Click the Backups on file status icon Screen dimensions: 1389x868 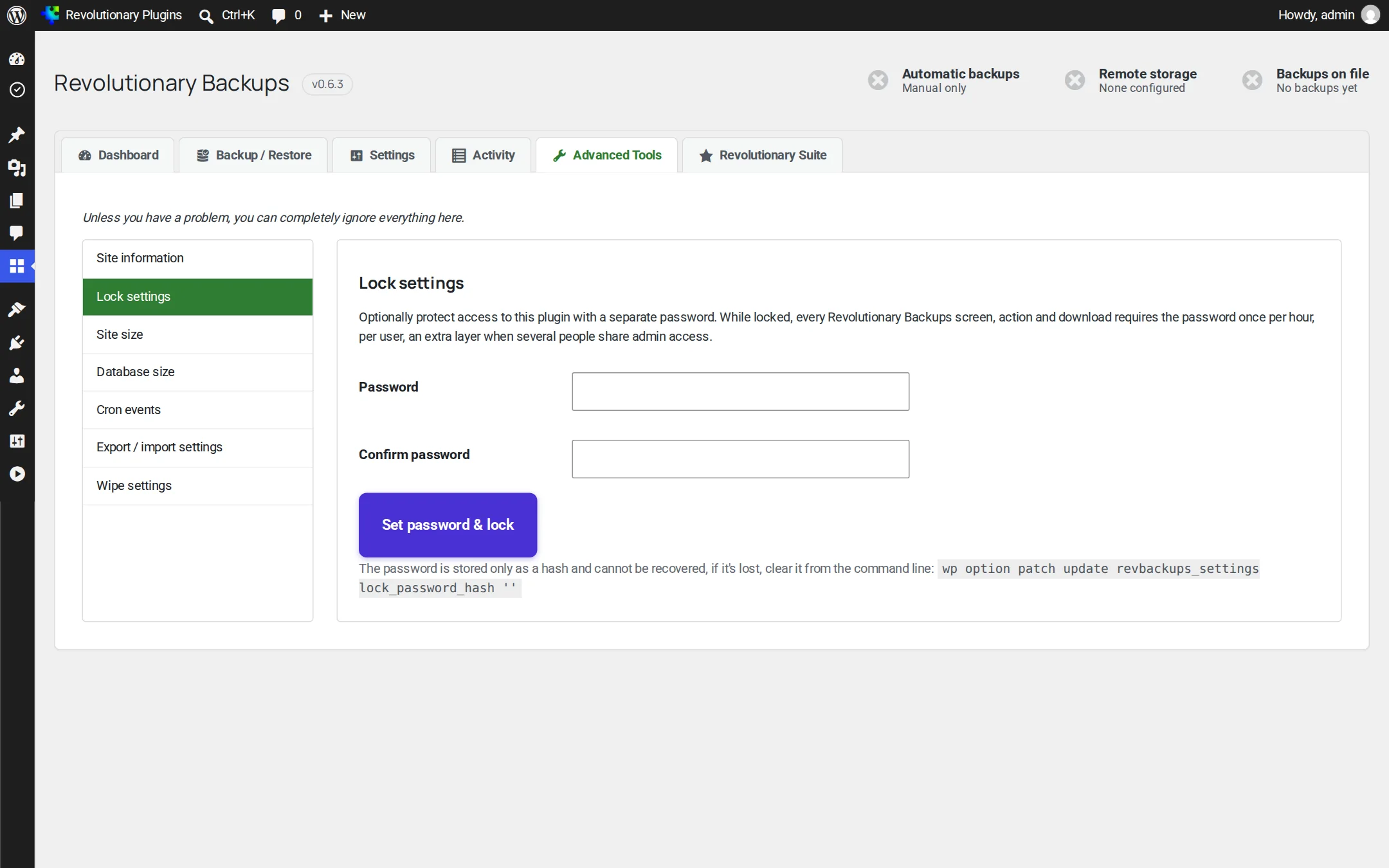(1252, 80)
